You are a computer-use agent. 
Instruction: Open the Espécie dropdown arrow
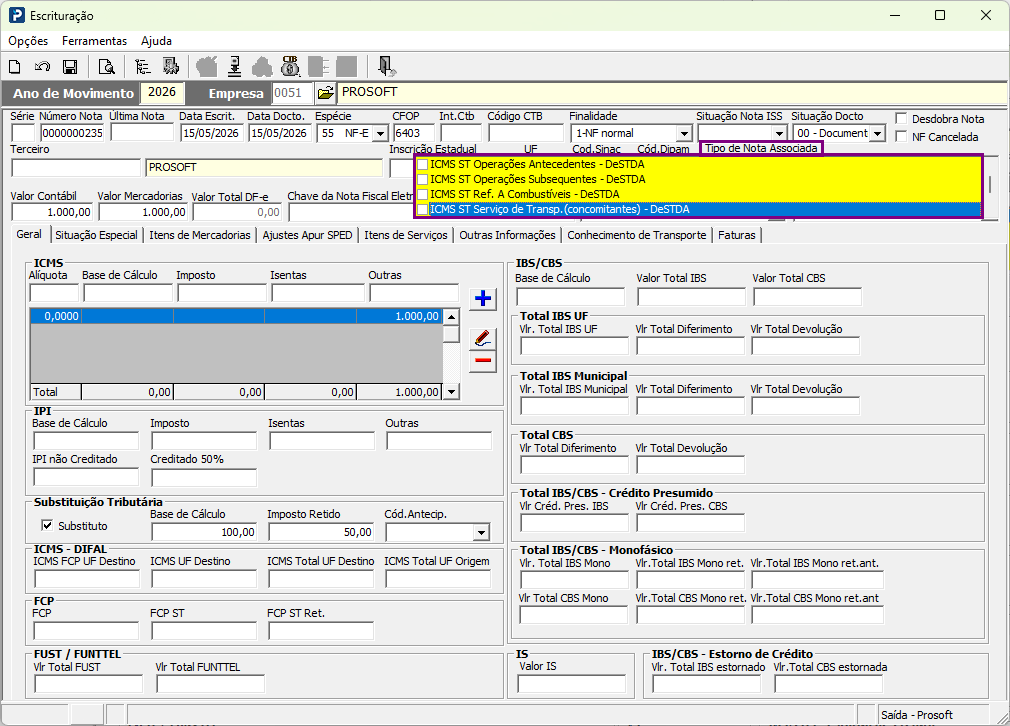(x=380, y=133)
